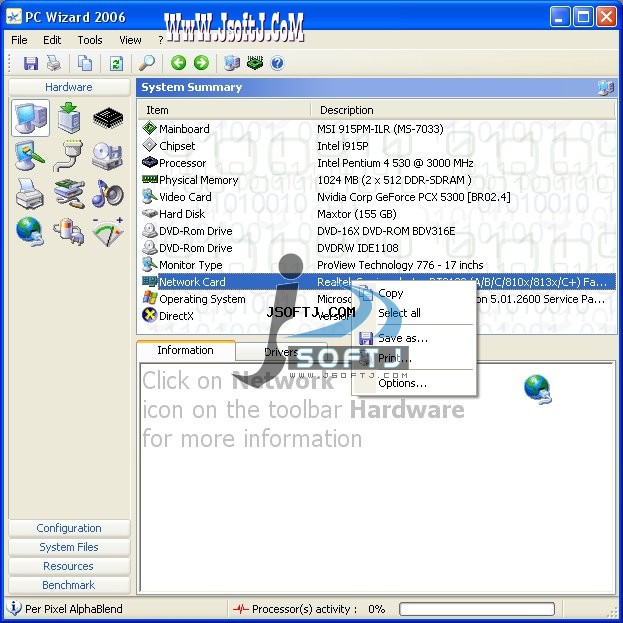Click Processor(s) activity status text
This screenshot has height=623, width=623.
click(304, 609)
